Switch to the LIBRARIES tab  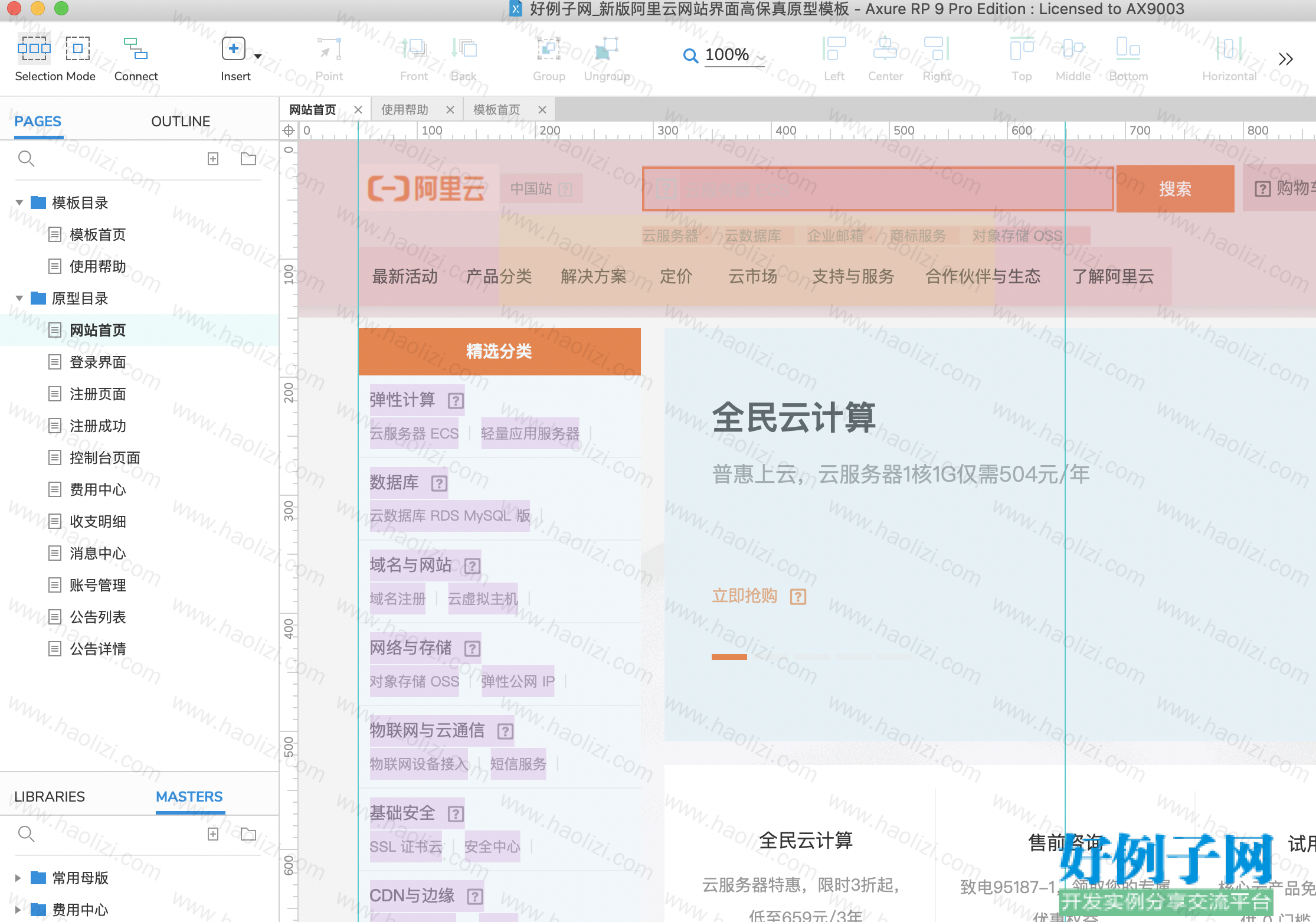pos(50,797)
